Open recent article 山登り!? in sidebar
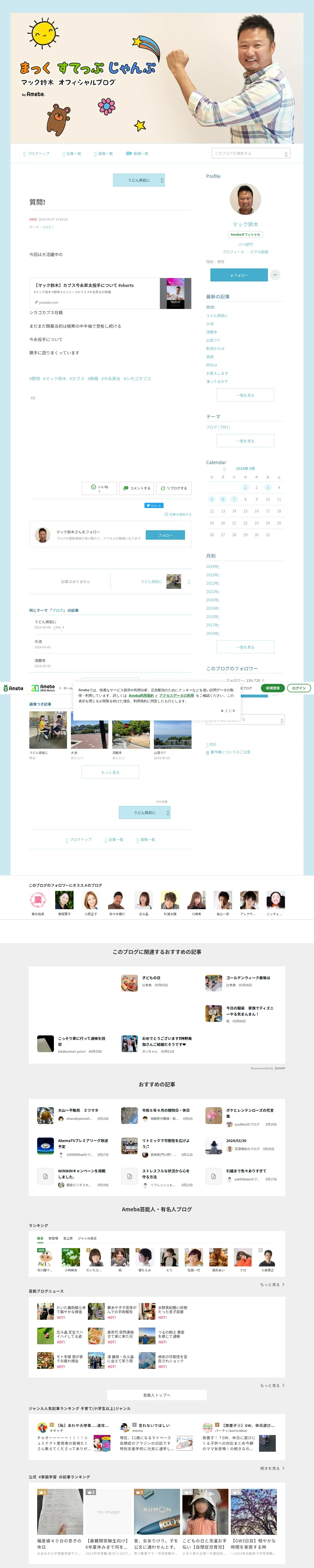The height and width of the screenshot is (1568, 314). coord(213,340)
